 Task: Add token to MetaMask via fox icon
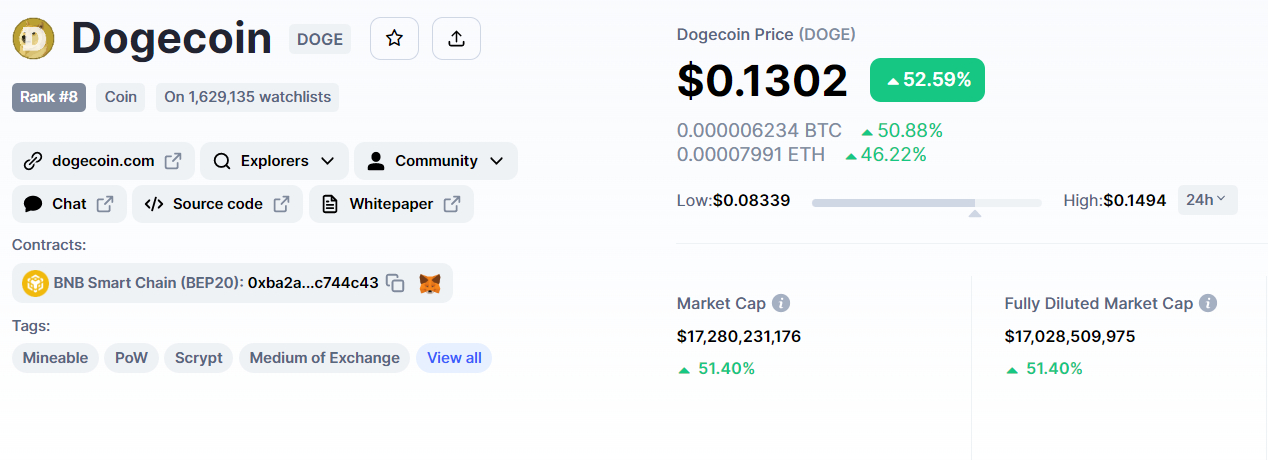(429, 283)
